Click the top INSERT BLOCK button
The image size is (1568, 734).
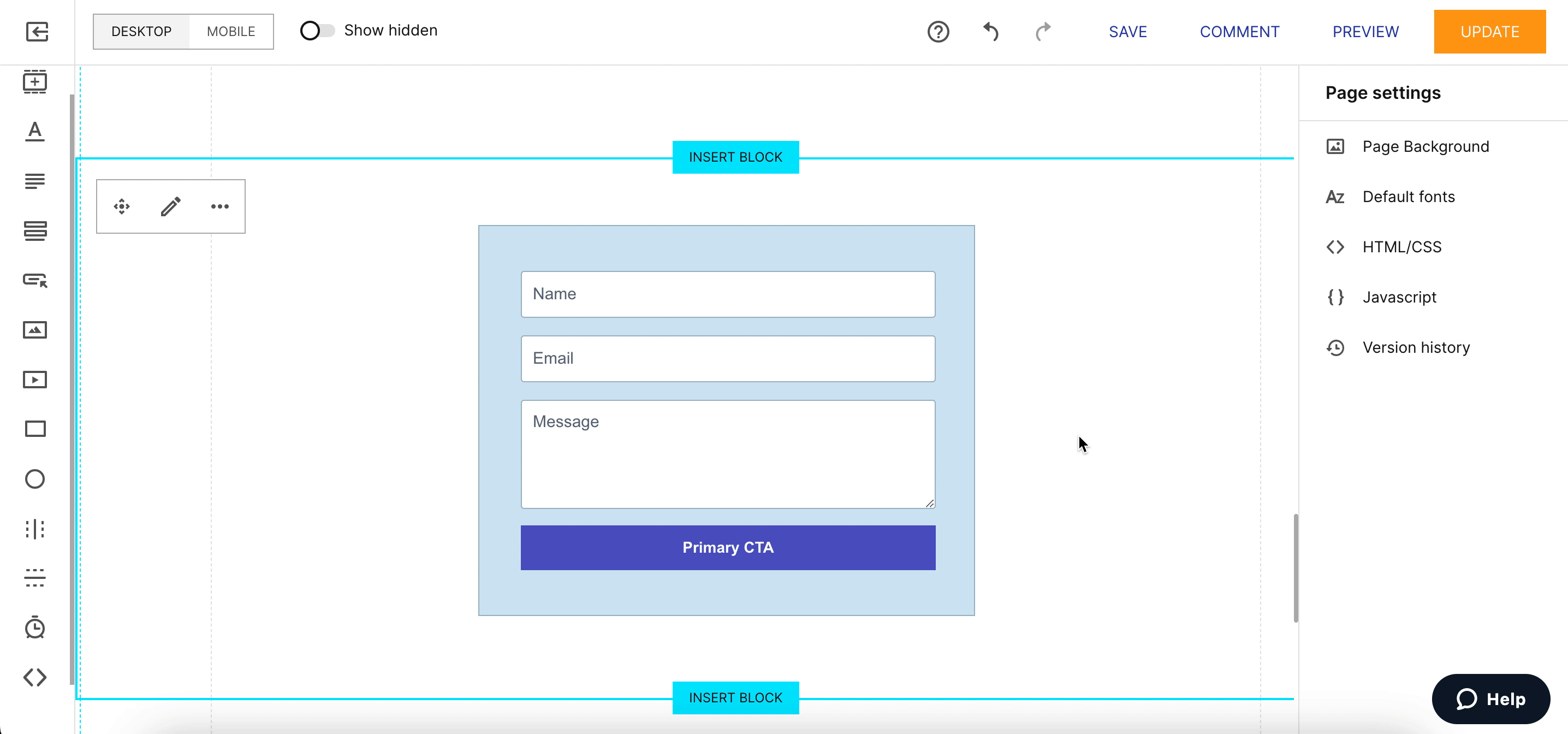click(735, 157)
